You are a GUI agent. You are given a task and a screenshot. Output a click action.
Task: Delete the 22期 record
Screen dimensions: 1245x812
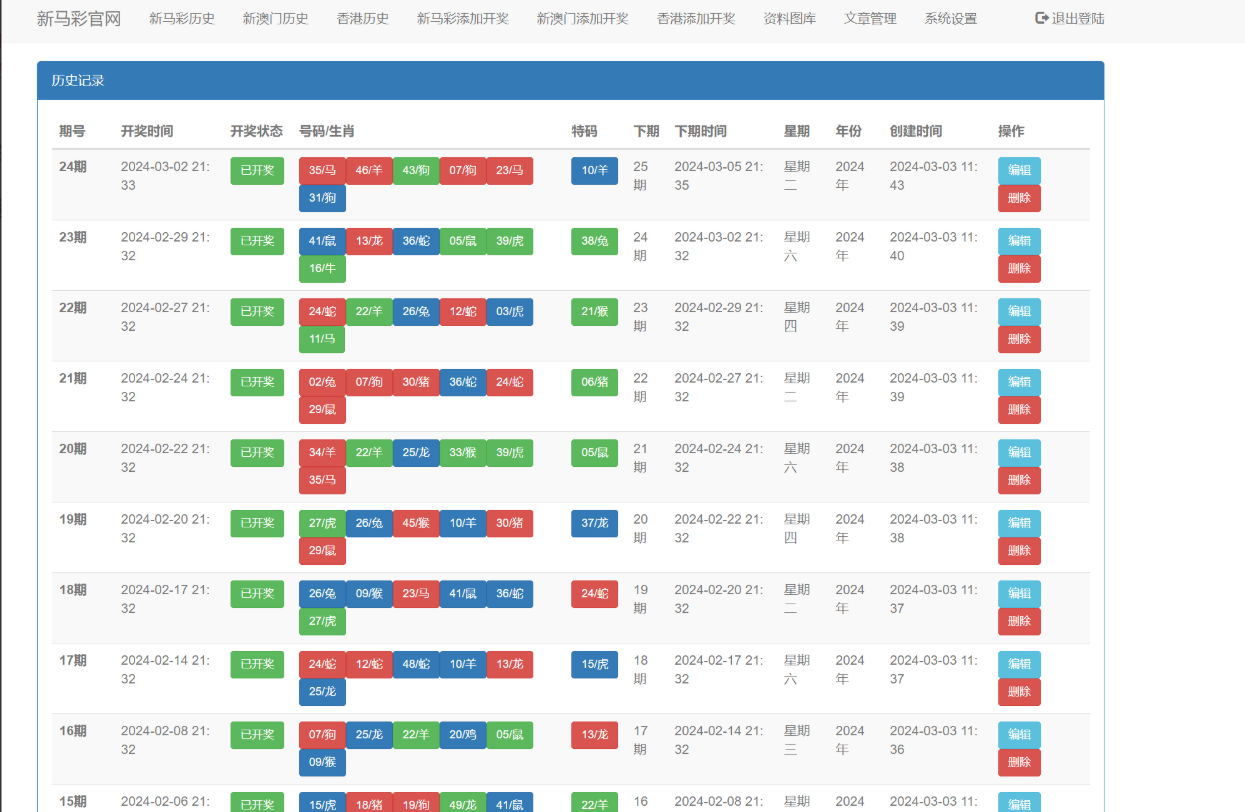(1019, 339)
